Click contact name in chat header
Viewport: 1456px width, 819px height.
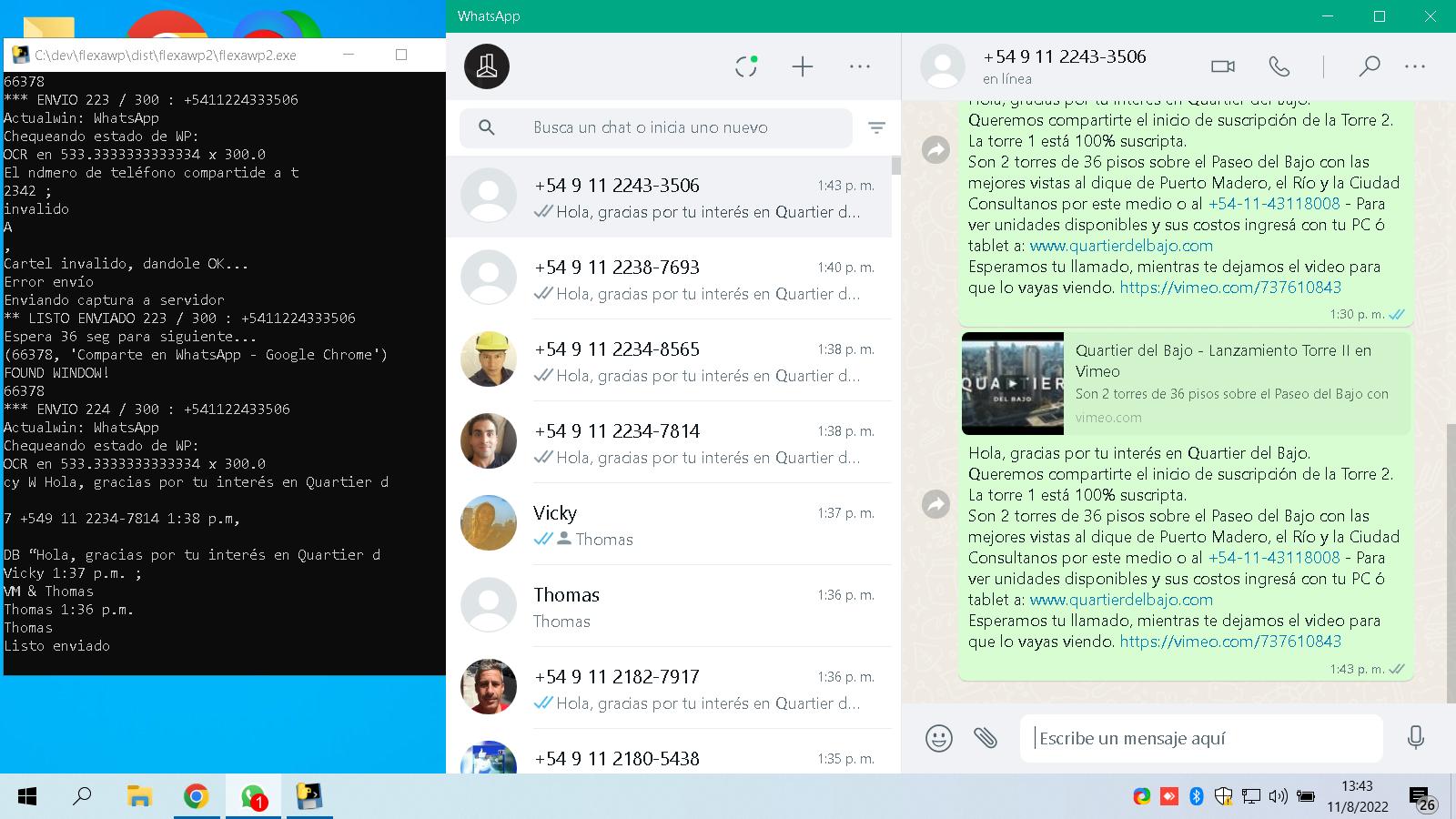click(x=1065, y=56)
